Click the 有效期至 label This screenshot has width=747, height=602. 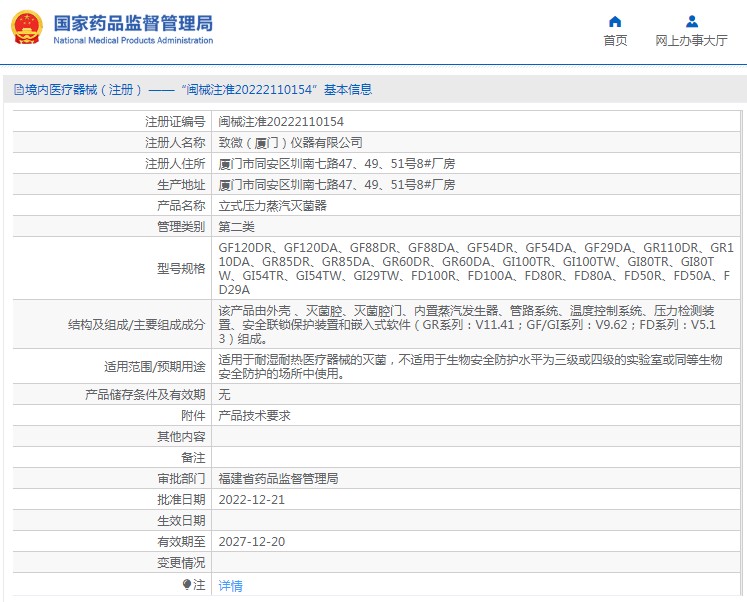[182, 542]
